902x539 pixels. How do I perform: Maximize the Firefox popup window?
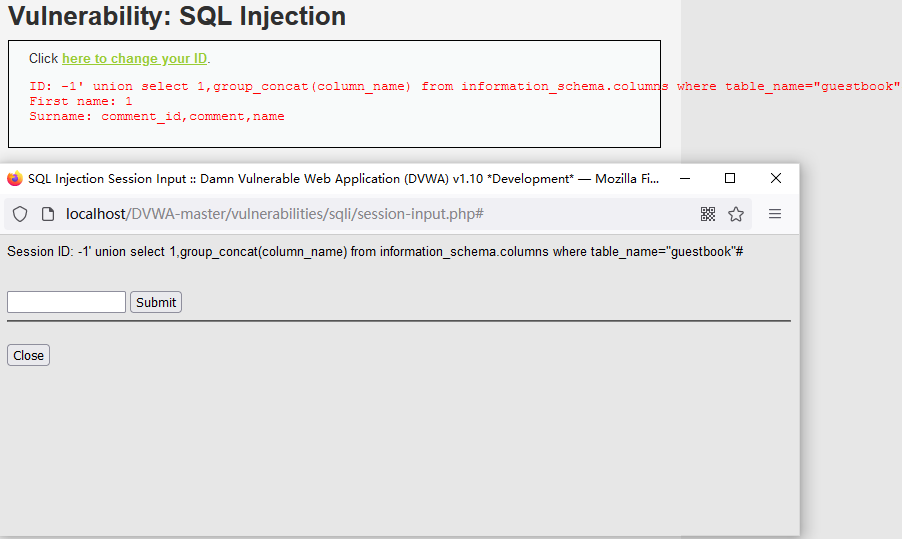click(730, 178)
